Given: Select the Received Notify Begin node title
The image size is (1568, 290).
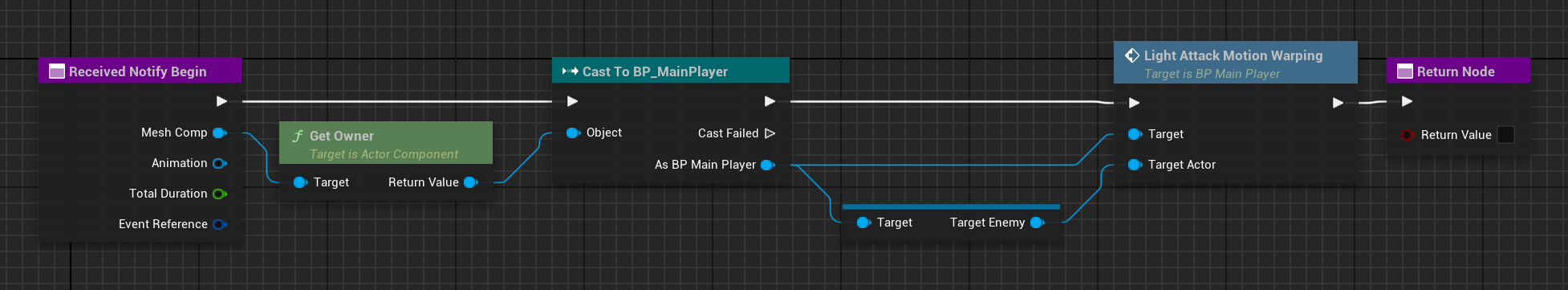Looking at the screenshot, I should (x=138, y=71).
